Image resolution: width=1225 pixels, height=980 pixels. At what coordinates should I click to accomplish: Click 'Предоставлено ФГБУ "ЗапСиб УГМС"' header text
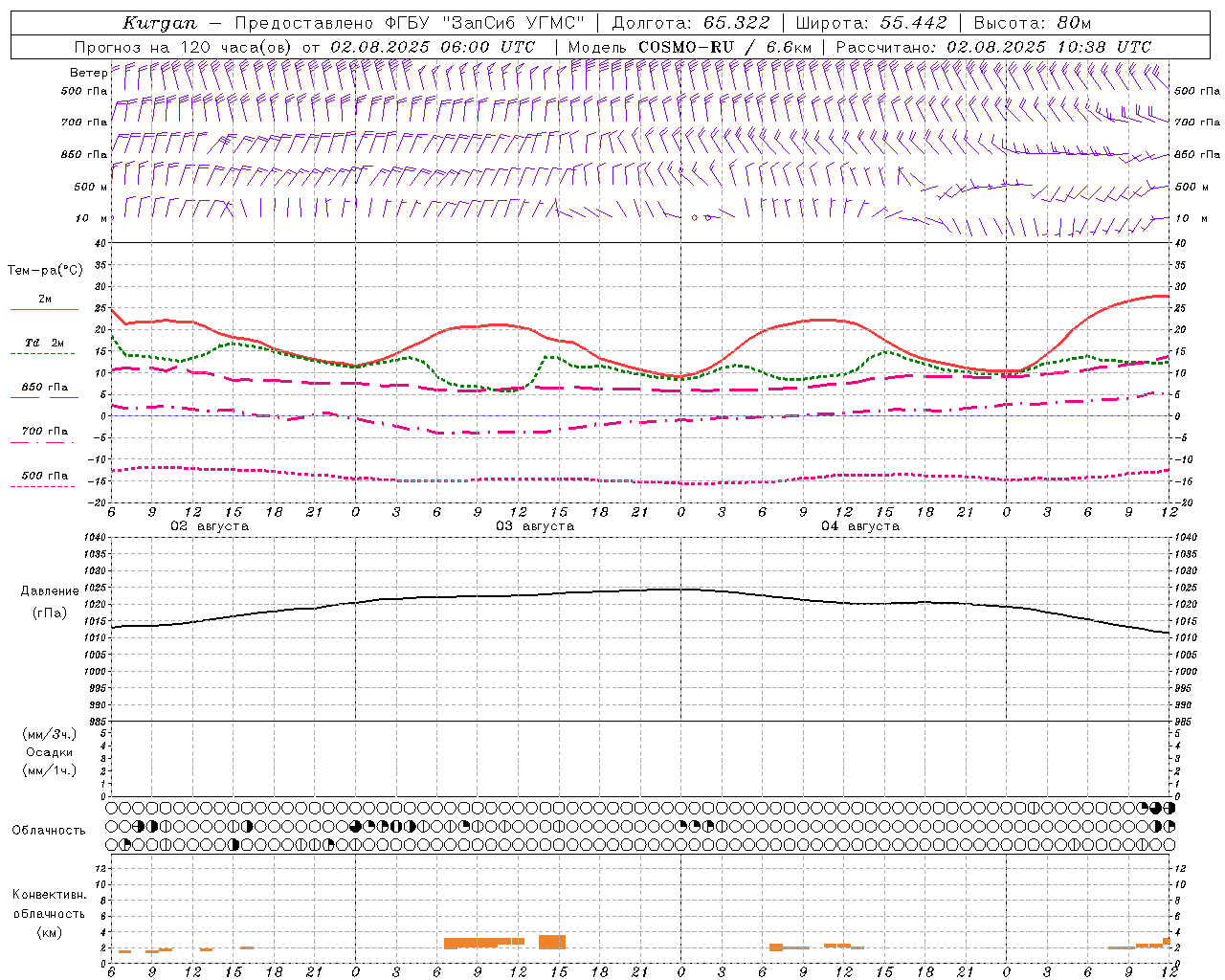pyautogui.click(x=410, y=23)
